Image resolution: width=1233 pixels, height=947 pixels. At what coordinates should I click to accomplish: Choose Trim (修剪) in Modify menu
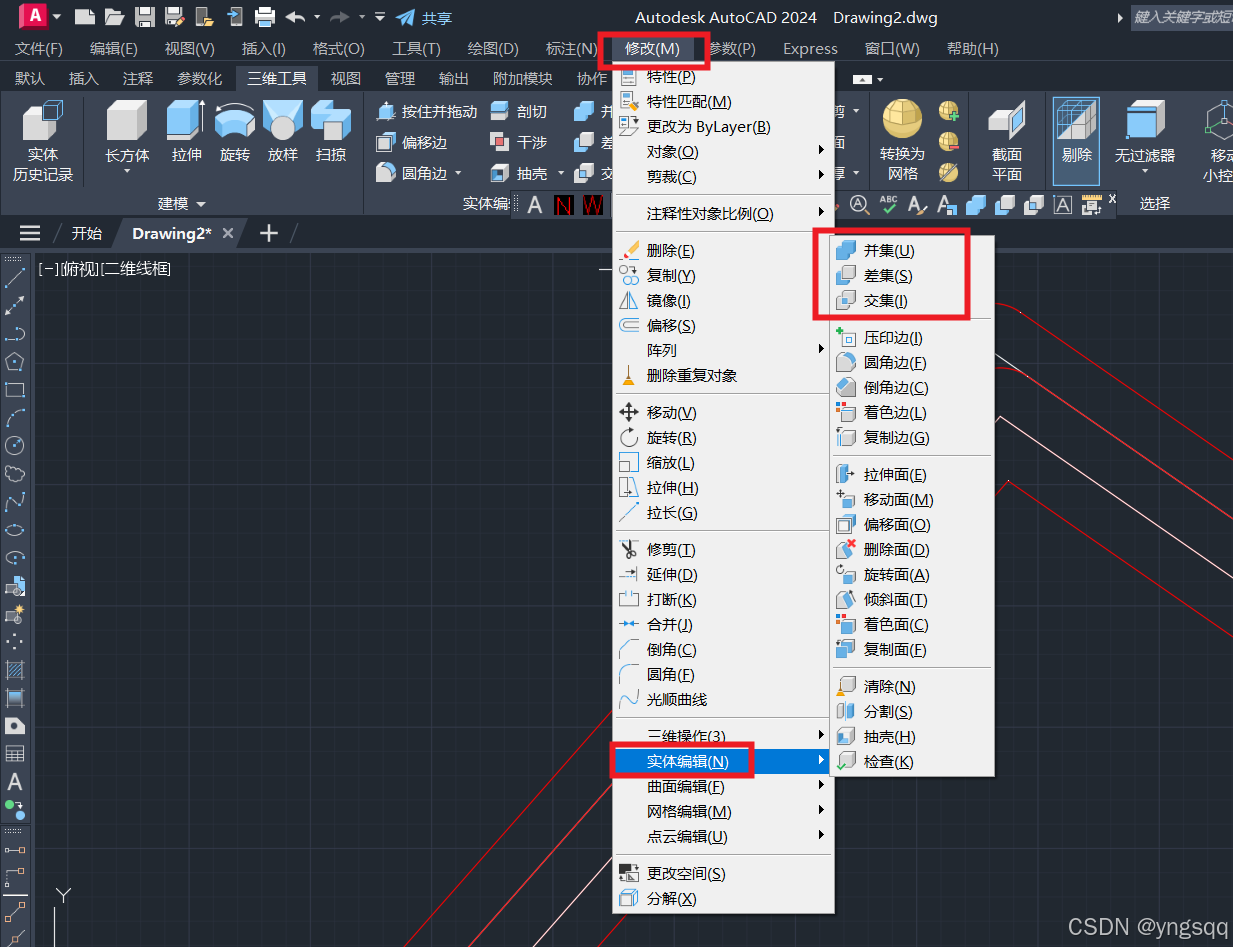723,550
